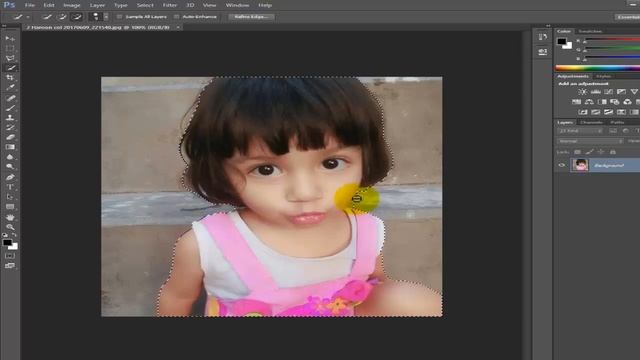640x360 pixels.
Task: Toggle lock all
Action: tap(613, 152)
